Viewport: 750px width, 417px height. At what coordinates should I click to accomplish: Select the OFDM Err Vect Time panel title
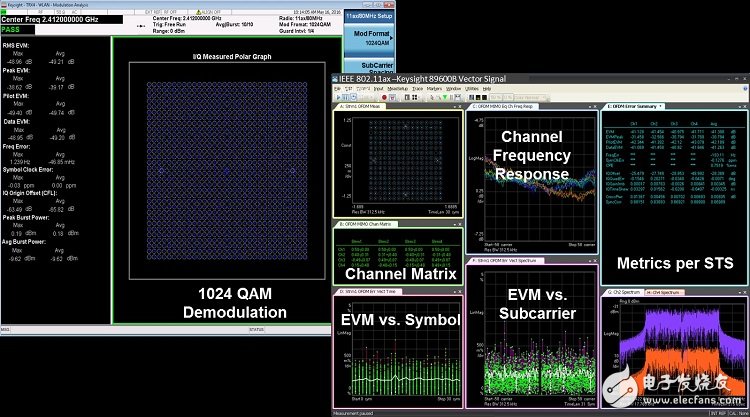click(365, 291)
